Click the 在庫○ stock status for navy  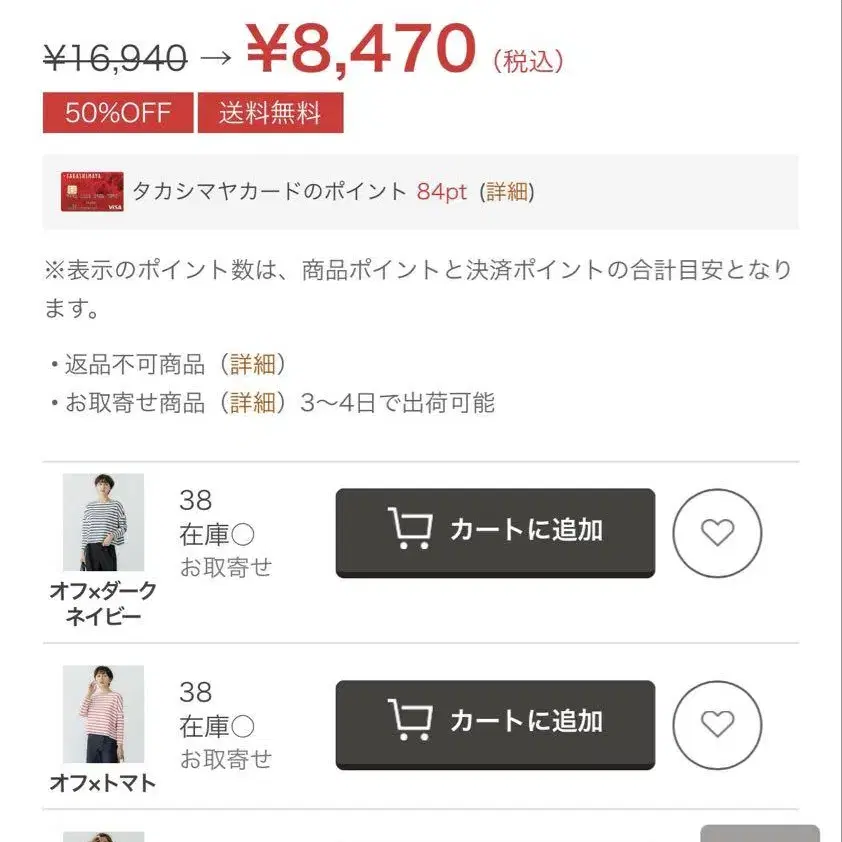pyautogui.click(x=217, y=535)
